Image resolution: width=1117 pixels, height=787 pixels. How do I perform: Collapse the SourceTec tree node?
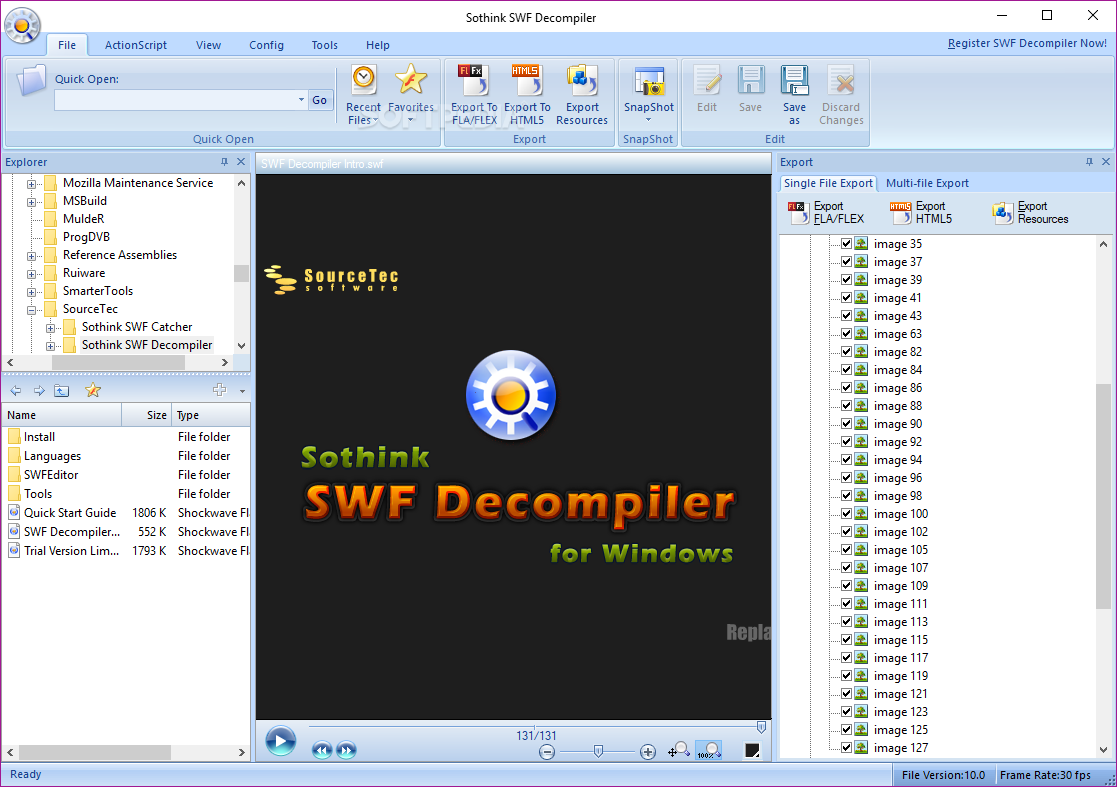31,310
